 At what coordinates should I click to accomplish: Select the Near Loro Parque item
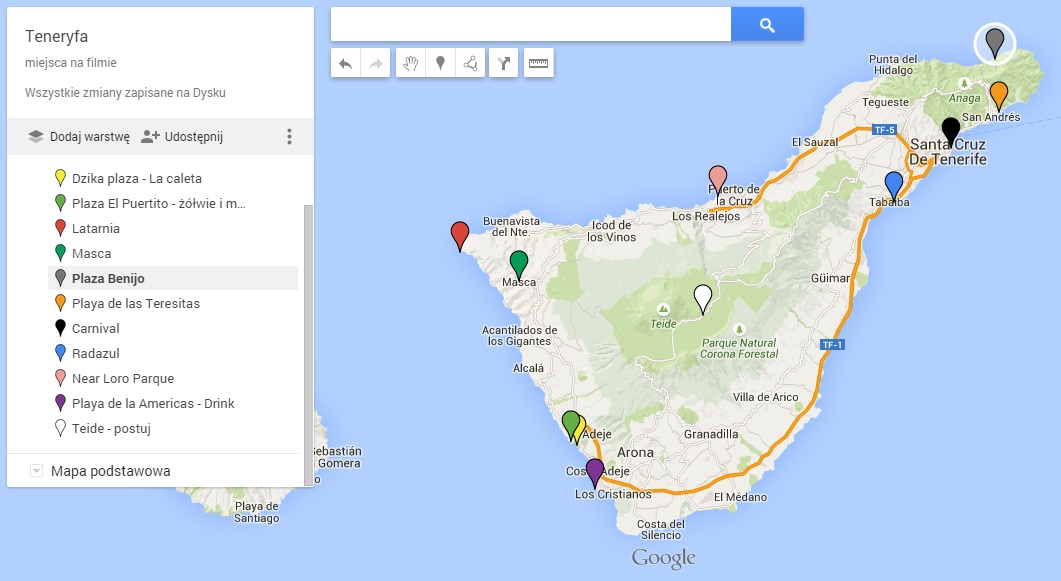click(173, 379)
